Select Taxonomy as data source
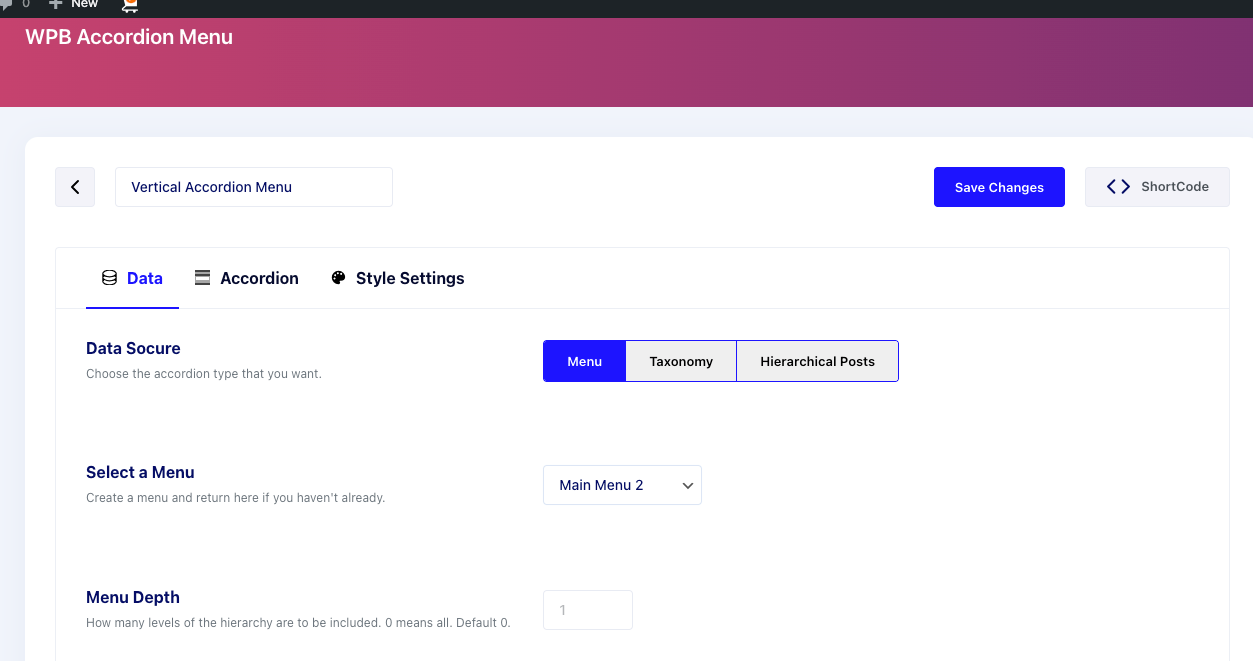1253x661 pixels. pyautogui.click(x=681, y=361)
